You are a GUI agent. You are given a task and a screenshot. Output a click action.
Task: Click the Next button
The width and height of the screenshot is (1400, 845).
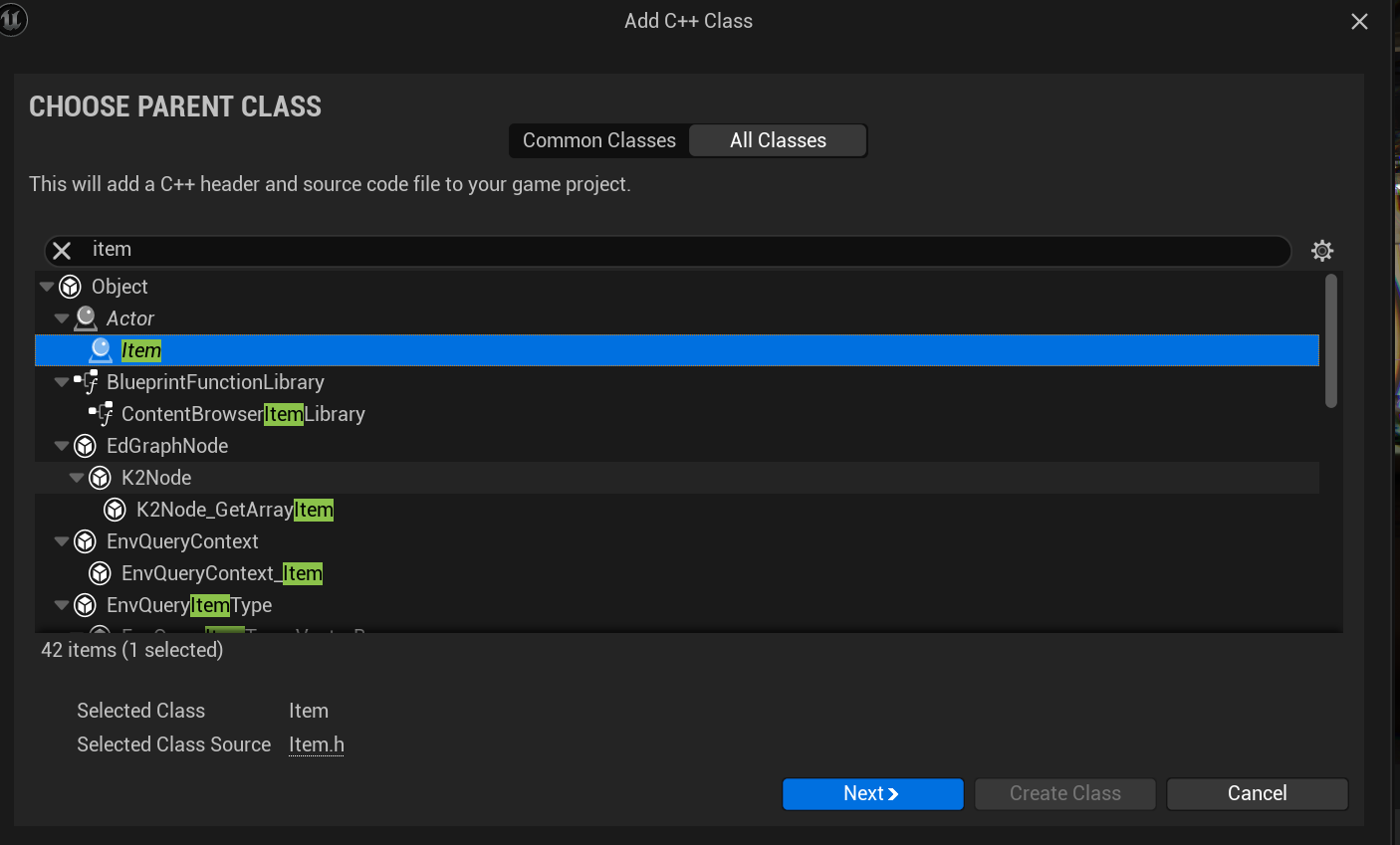tap(872, 794)
